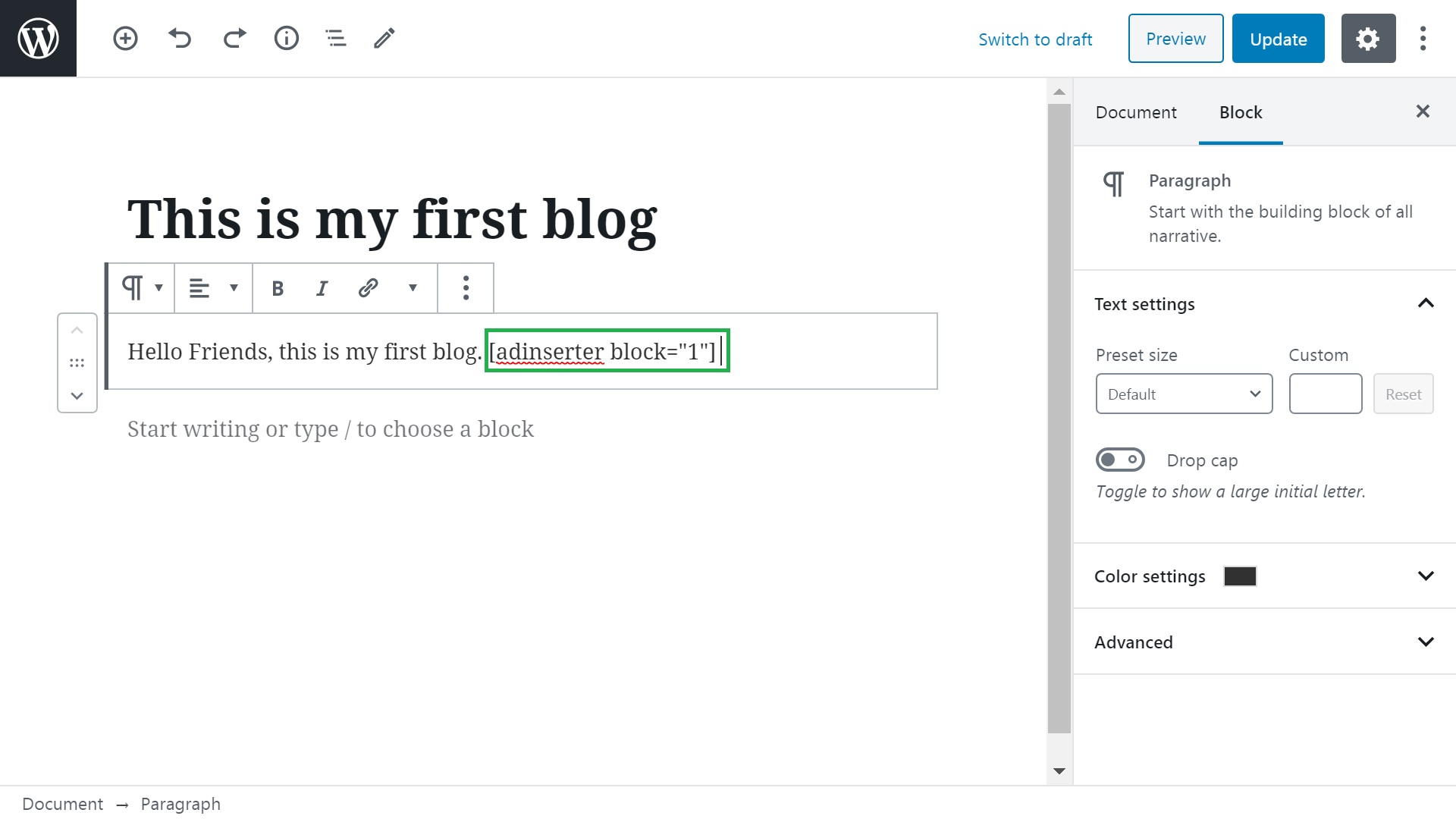
Task: Insert a link in paragraph
Action: [x=368, y=288]
